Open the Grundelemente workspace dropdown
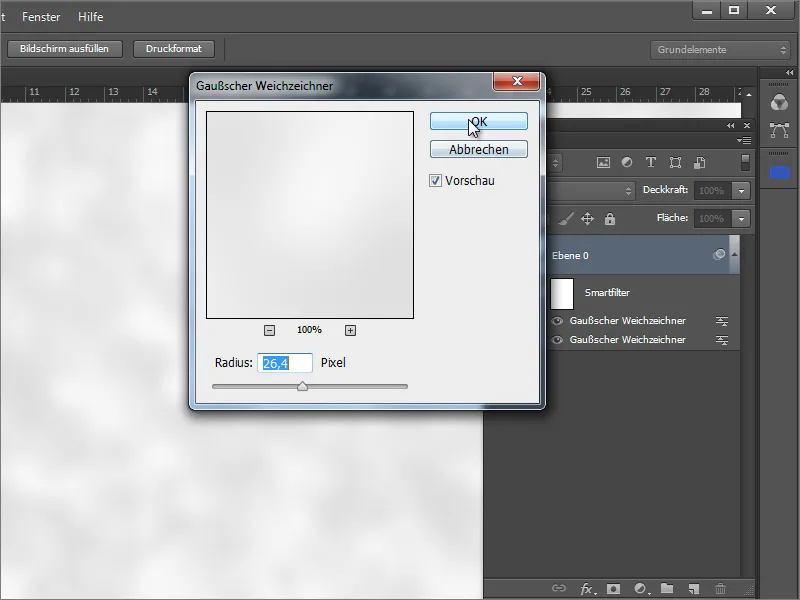The width and height of the screenshot is (800, 600). tap(720, 49)
